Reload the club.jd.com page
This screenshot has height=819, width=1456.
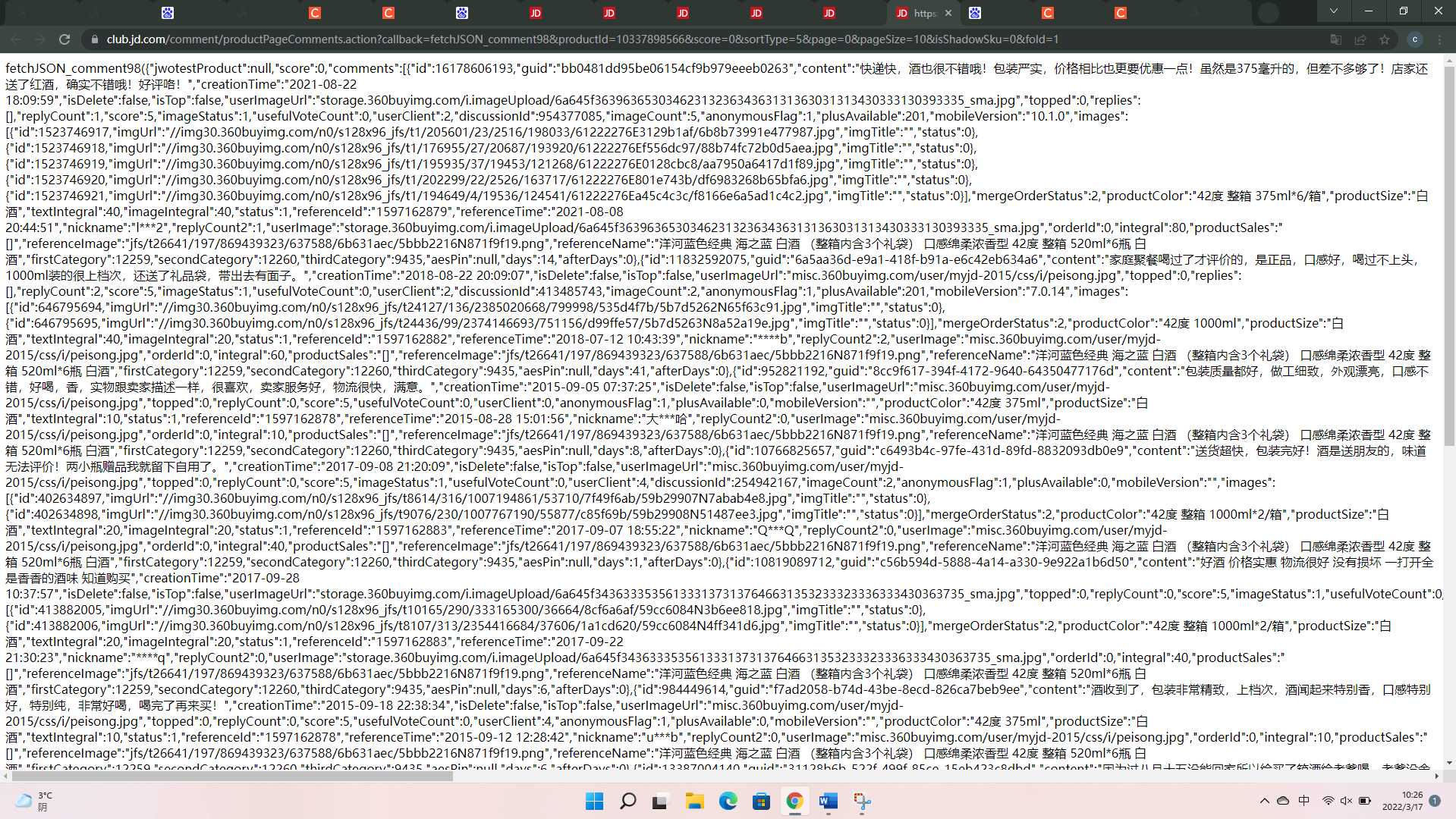(x=64, y=39)
